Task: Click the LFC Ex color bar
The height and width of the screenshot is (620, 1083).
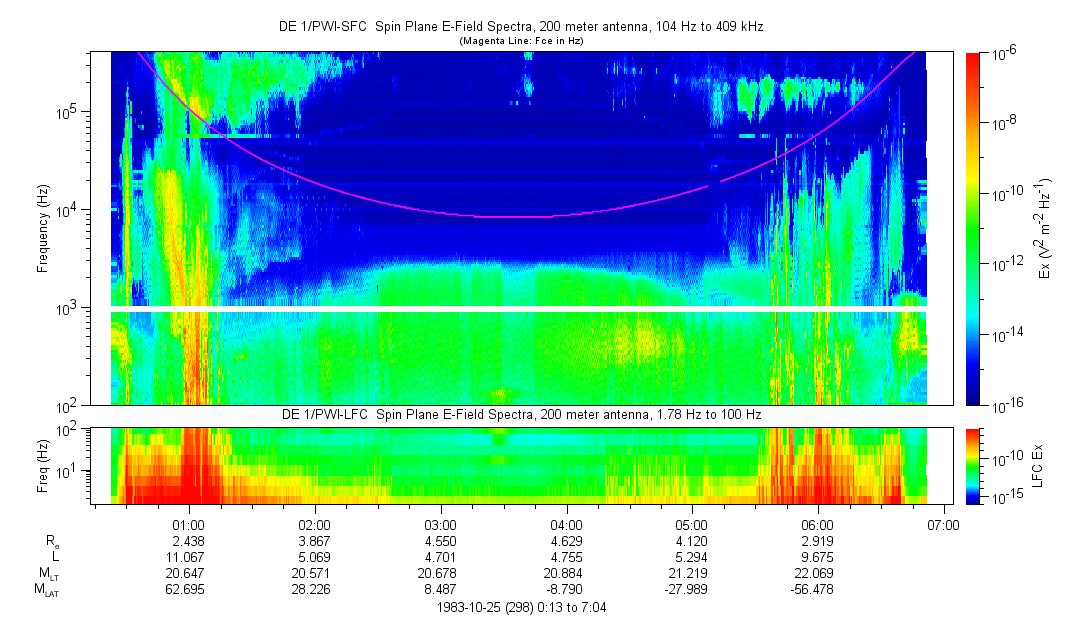Action: pyautogui.click(x=973, y=465)
